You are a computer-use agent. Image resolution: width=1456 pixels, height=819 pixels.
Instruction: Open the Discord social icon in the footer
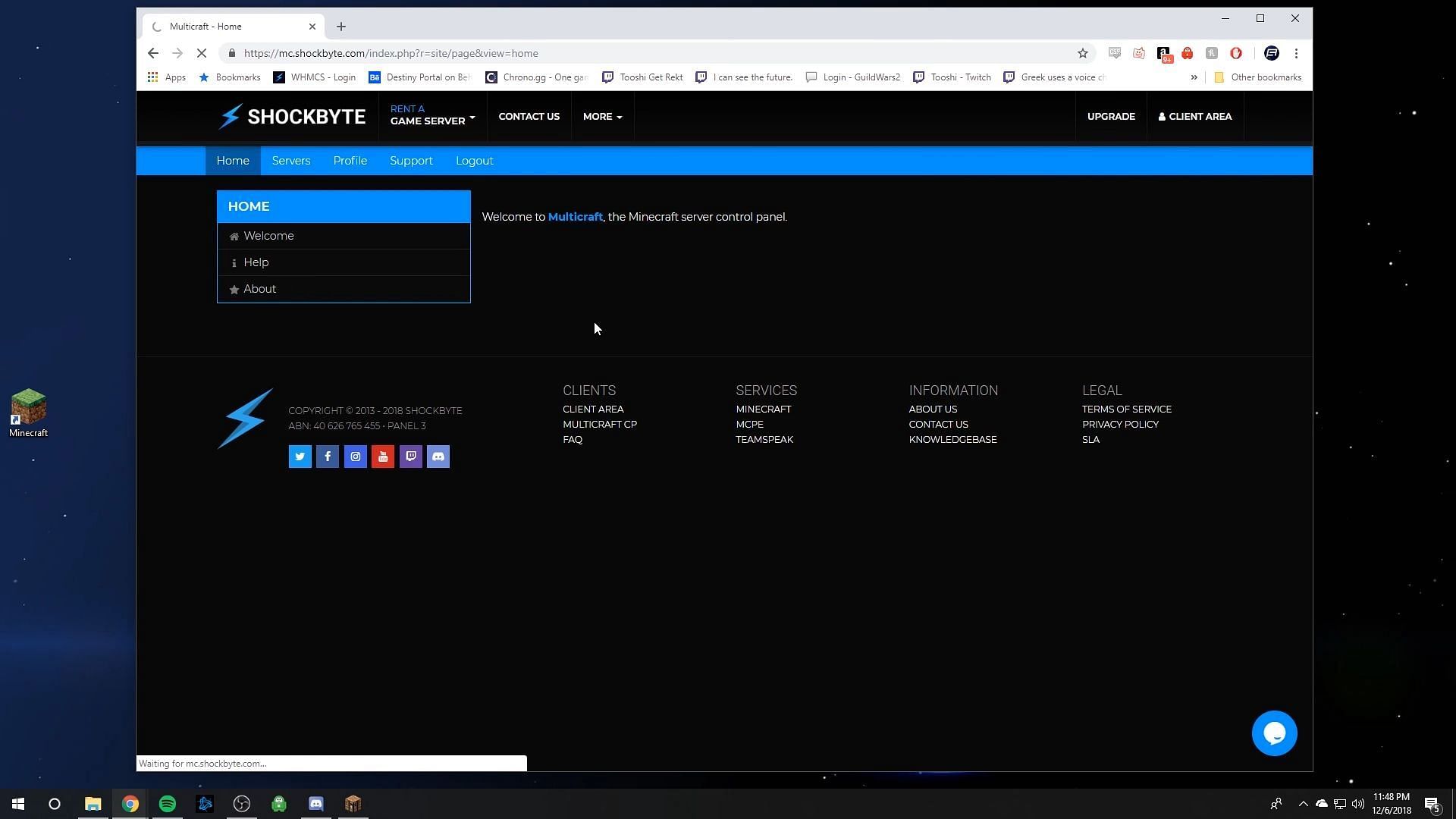[x=438, y=457]
